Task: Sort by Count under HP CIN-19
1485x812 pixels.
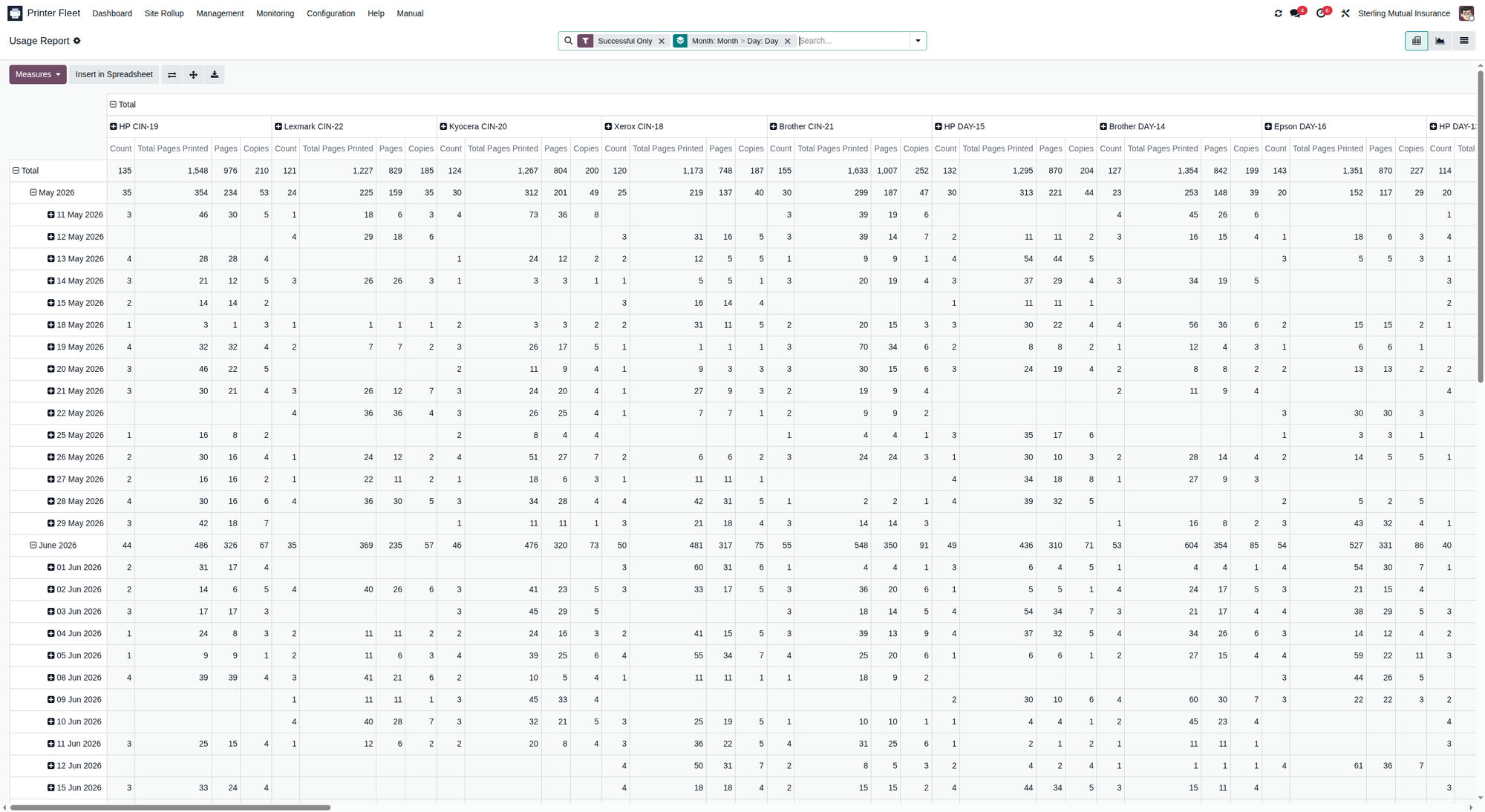Action: click(121, 149)
